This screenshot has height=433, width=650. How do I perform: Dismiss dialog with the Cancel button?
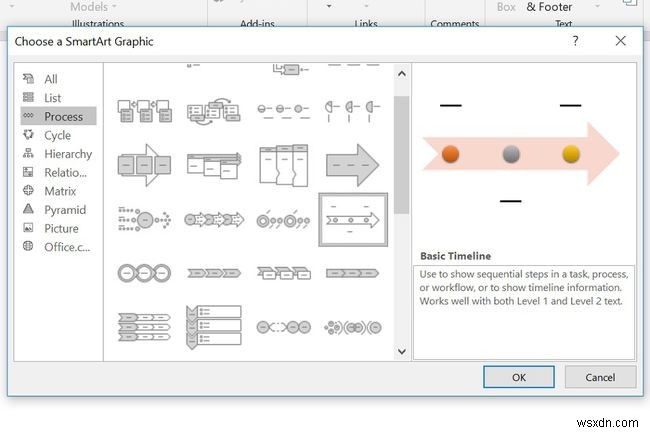click(600, 377)
